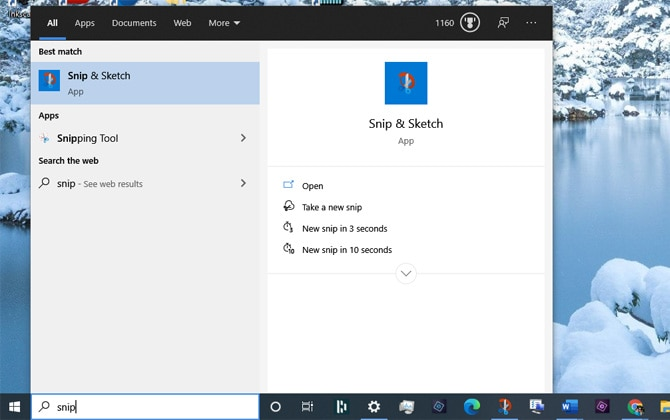Viewport: 670px width, 420px height.
Task: Open the Settings gear on the taskbar
Action: (x=374, y=407)
